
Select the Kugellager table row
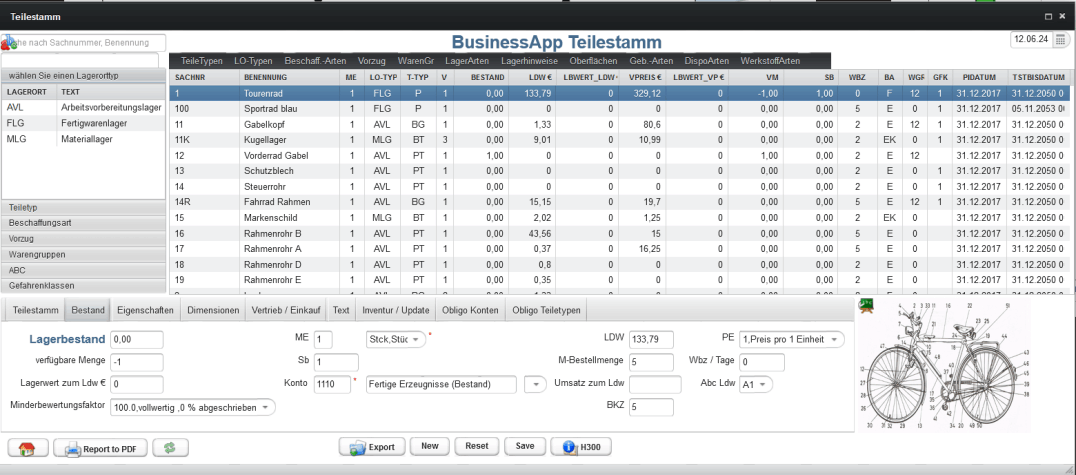tap(620, 140)
